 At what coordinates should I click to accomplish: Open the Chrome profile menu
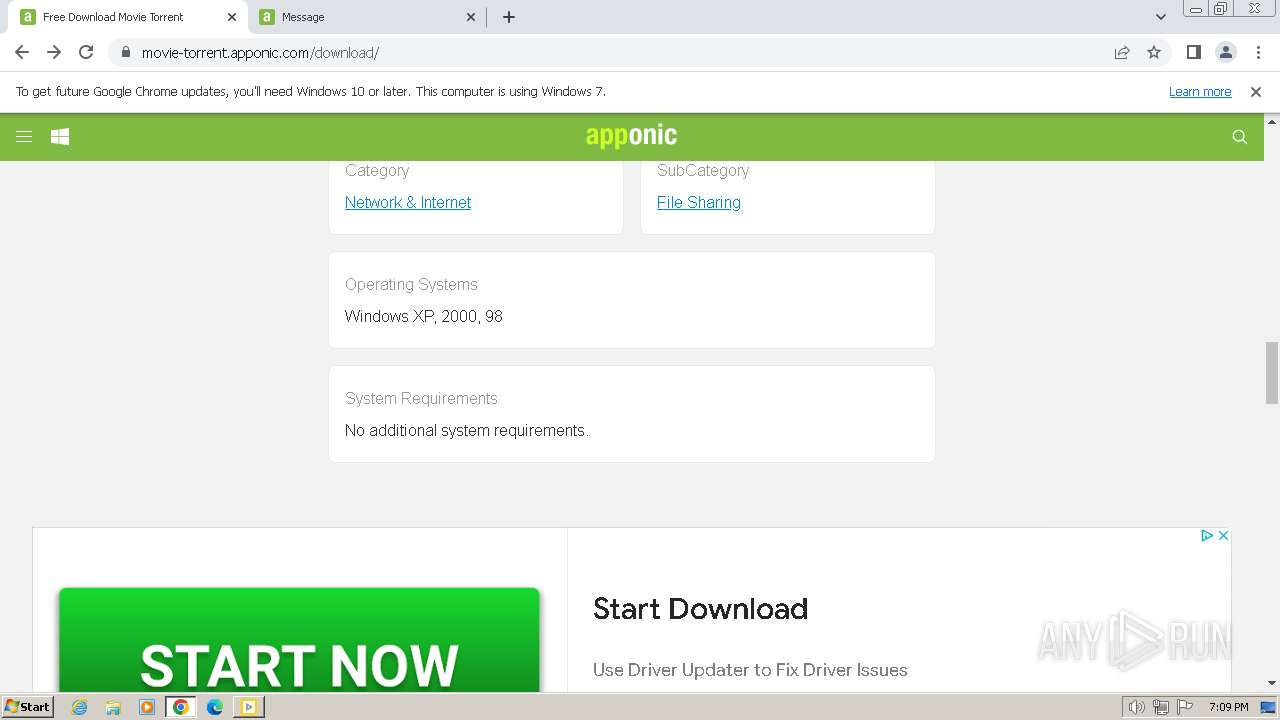(1226, 53)
